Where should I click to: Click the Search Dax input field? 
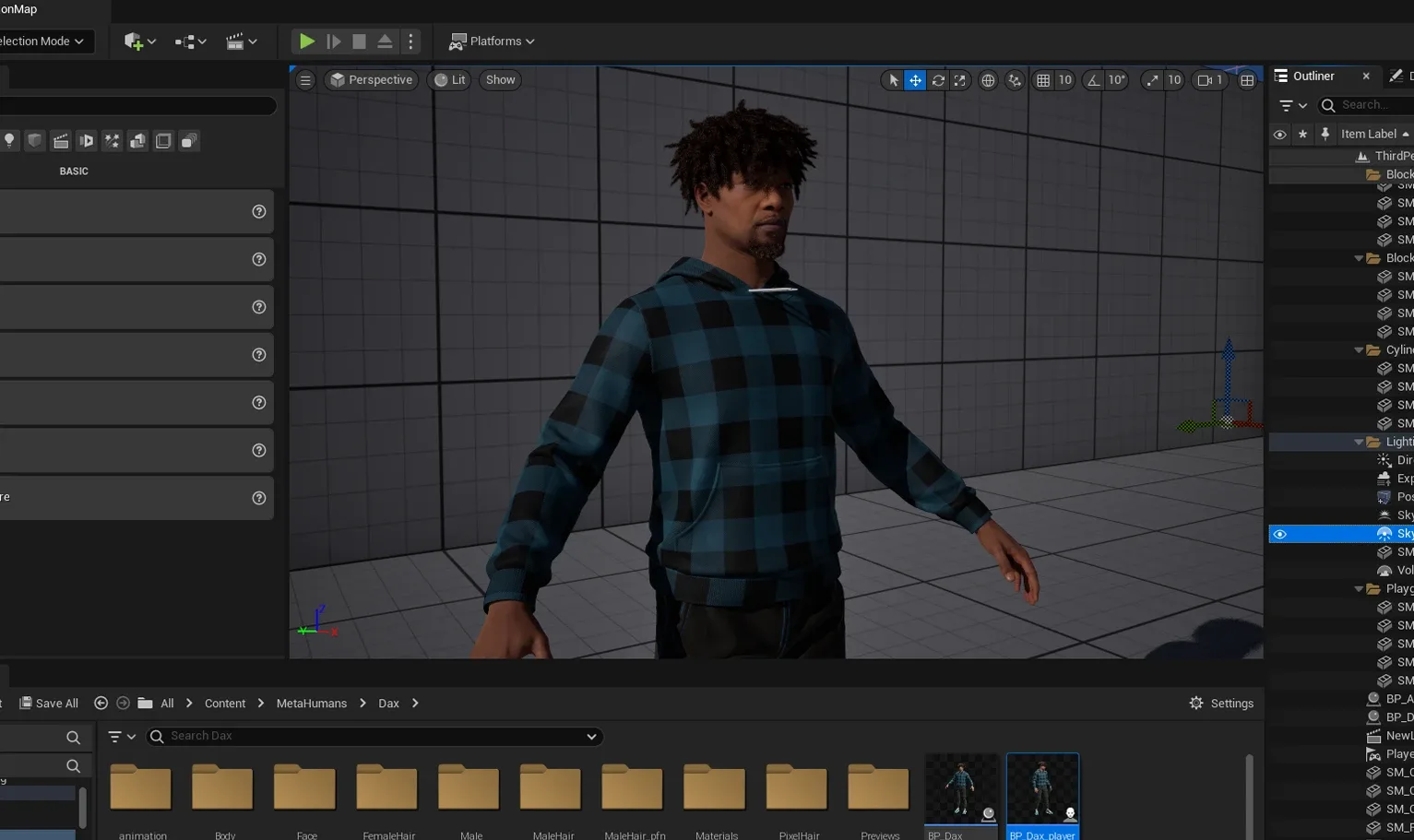[374, 737]
